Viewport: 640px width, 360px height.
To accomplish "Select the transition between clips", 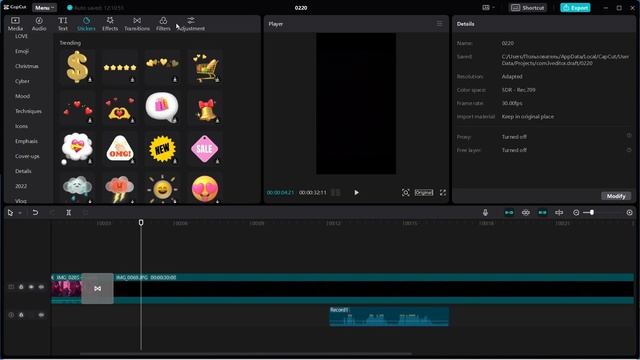I will point(98,289).
